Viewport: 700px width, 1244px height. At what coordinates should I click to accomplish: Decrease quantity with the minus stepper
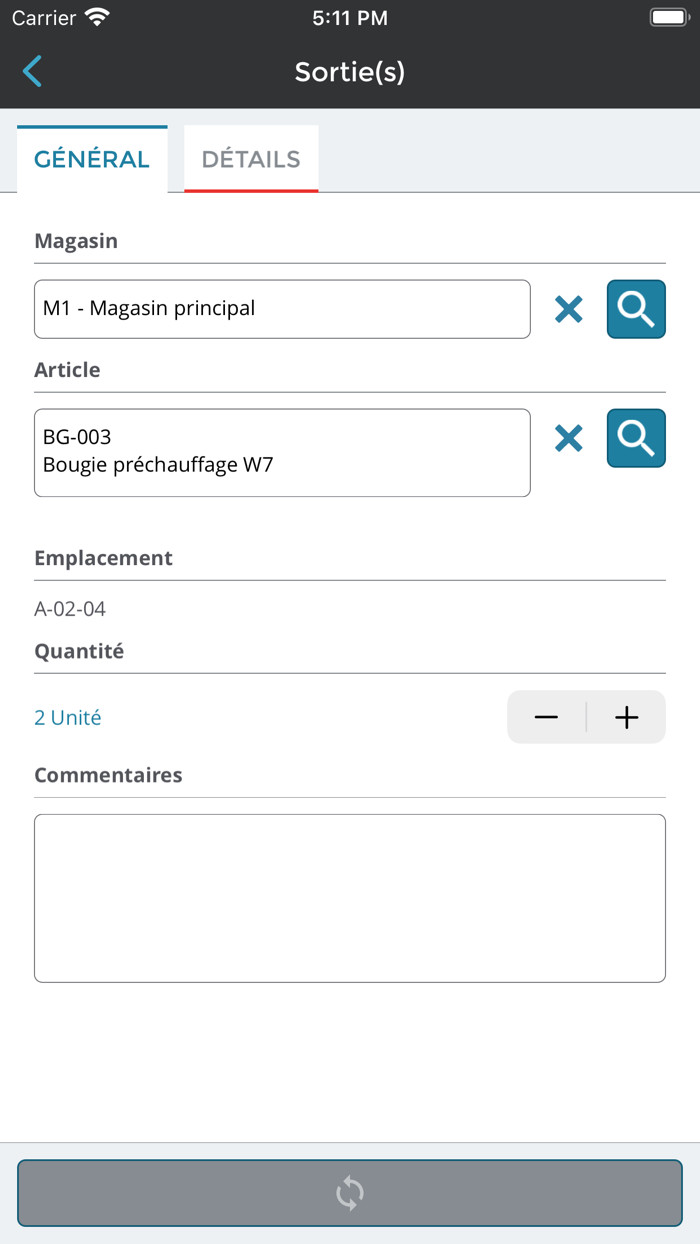tap(546, 717)
